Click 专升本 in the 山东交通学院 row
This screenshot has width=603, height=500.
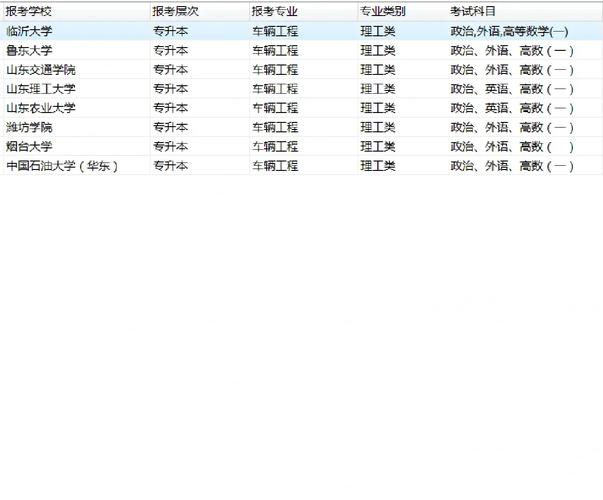point(170,70)
